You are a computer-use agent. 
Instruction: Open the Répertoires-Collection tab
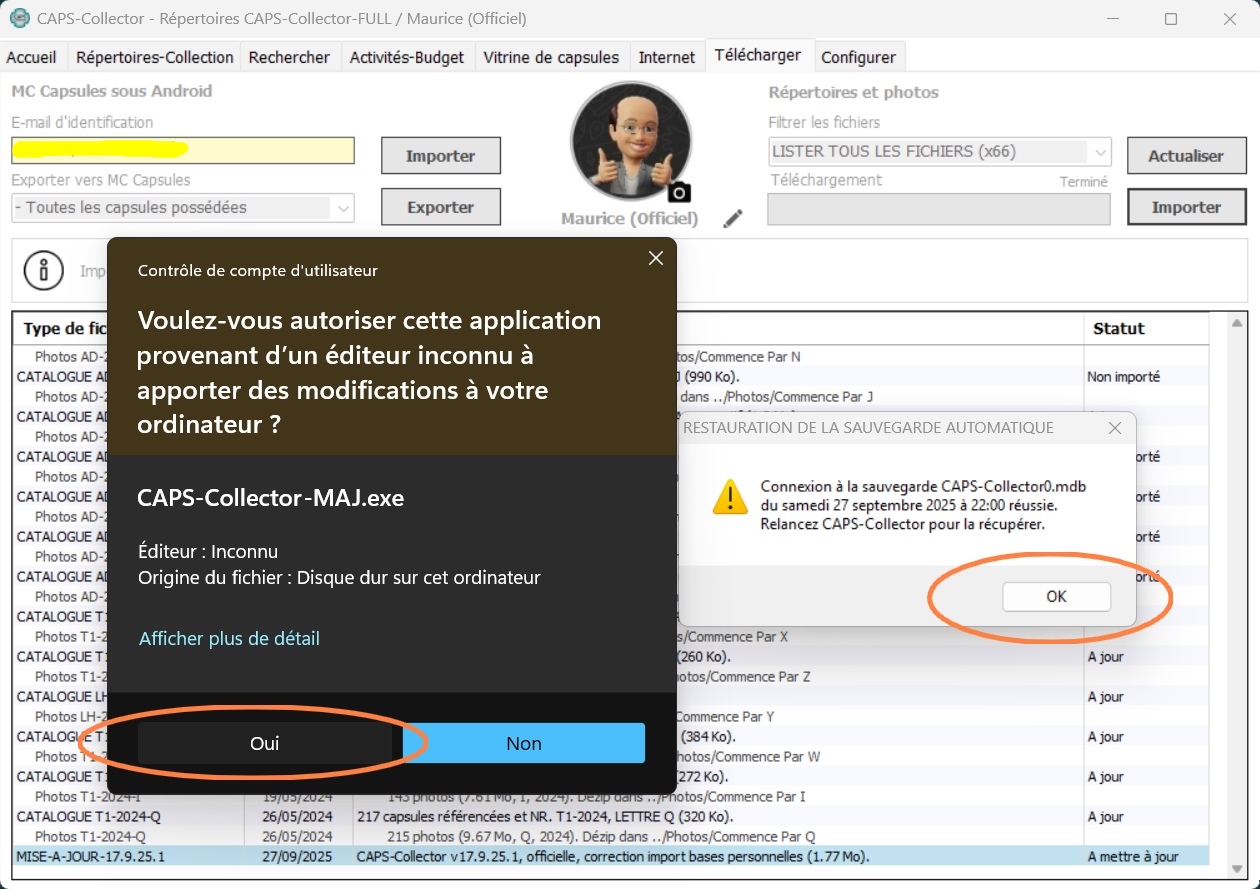(x=154, y=57)
